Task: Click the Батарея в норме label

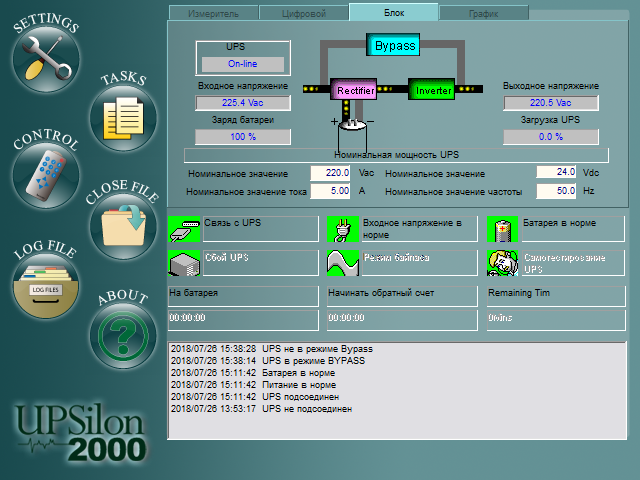Action: tap(573, 229)
